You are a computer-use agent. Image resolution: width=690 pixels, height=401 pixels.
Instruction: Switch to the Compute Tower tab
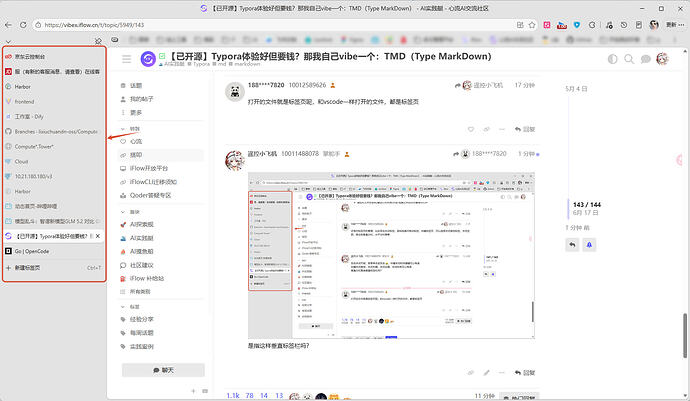54,147
